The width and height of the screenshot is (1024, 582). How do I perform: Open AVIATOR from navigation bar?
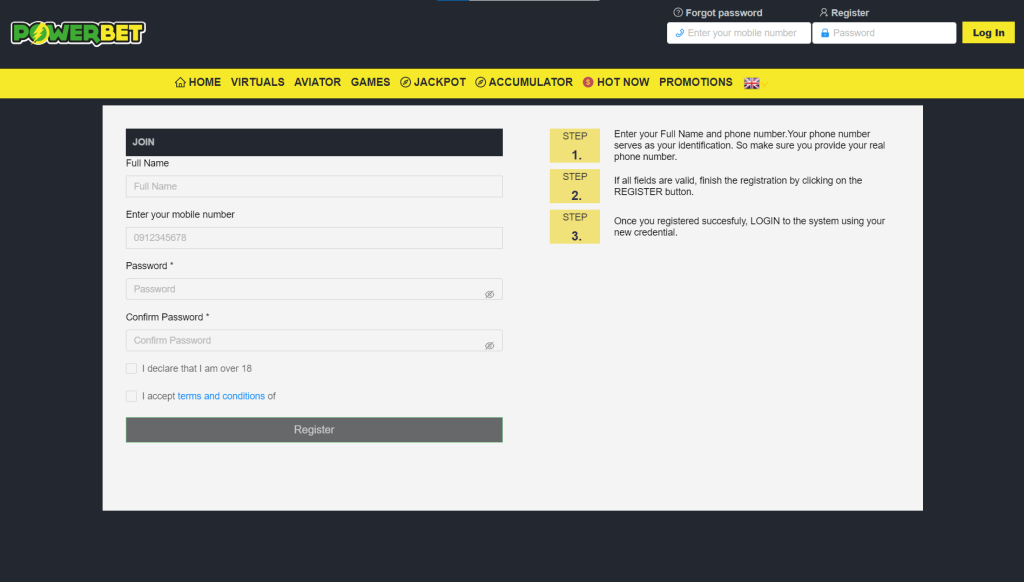317,82
